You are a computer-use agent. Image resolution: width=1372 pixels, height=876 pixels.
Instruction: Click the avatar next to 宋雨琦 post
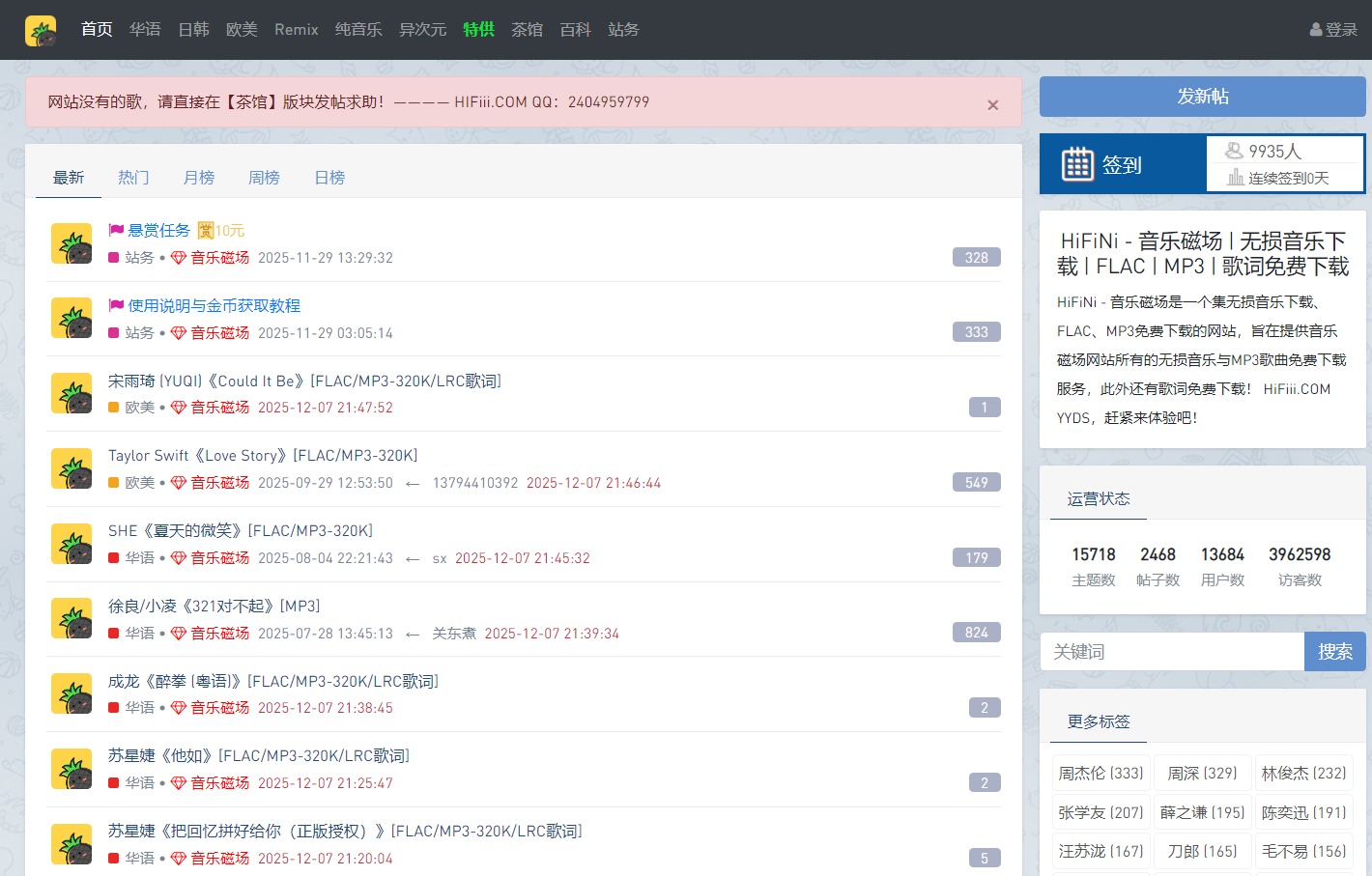71,393
